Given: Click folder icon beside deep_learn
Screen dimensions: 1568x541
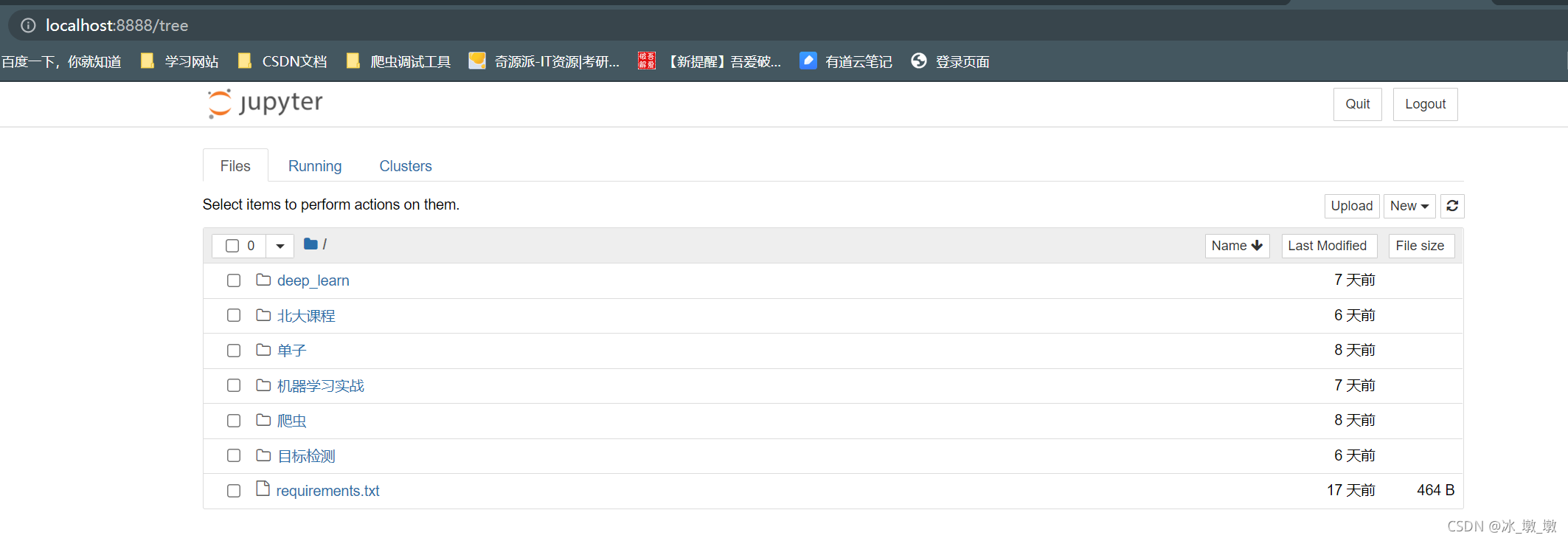Looking at the screenshot, I should (x=263, y=280).
